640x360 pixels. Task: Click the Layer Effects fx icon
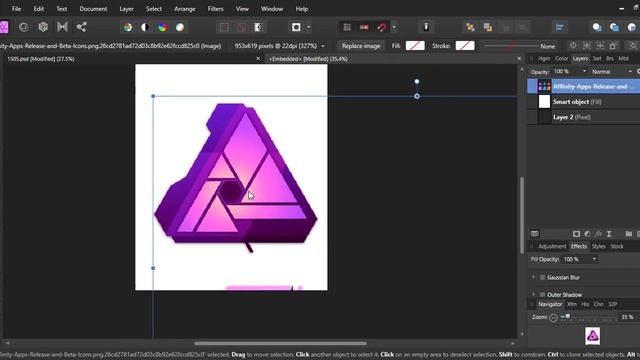pyautogui.click(x=598, y=234)
